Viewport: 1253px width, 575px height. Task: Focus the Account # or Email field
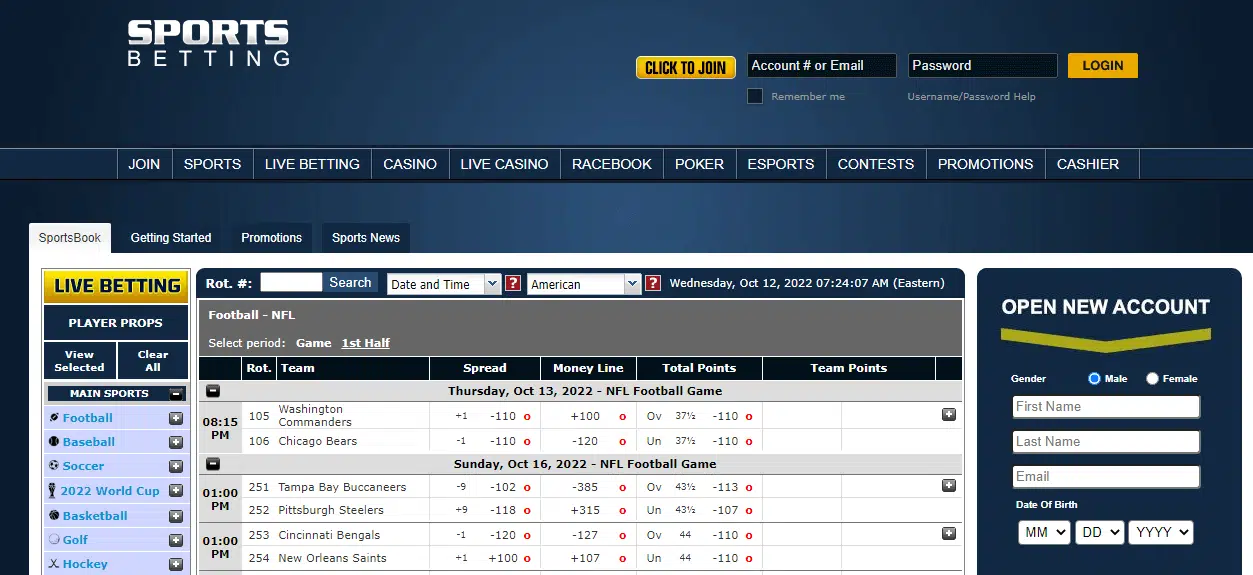point(821,66)
